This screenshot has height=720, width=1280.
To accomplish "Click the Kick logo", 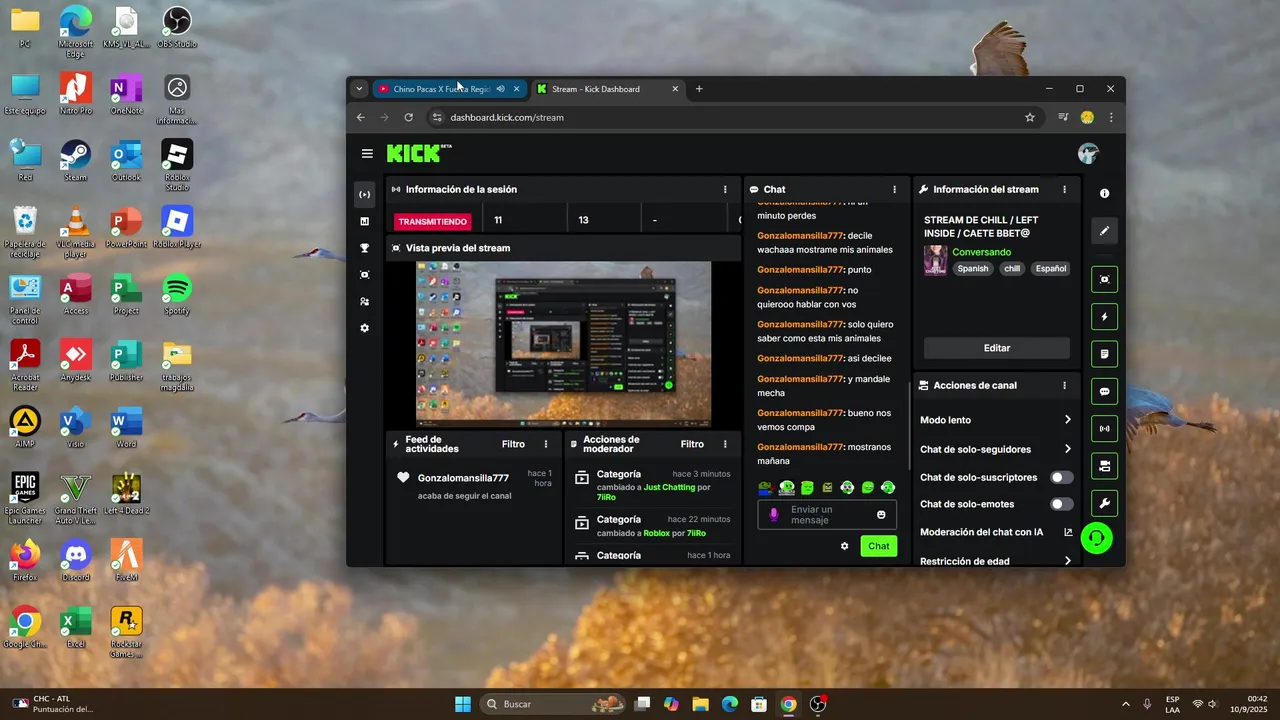I will tap(418, 153).
